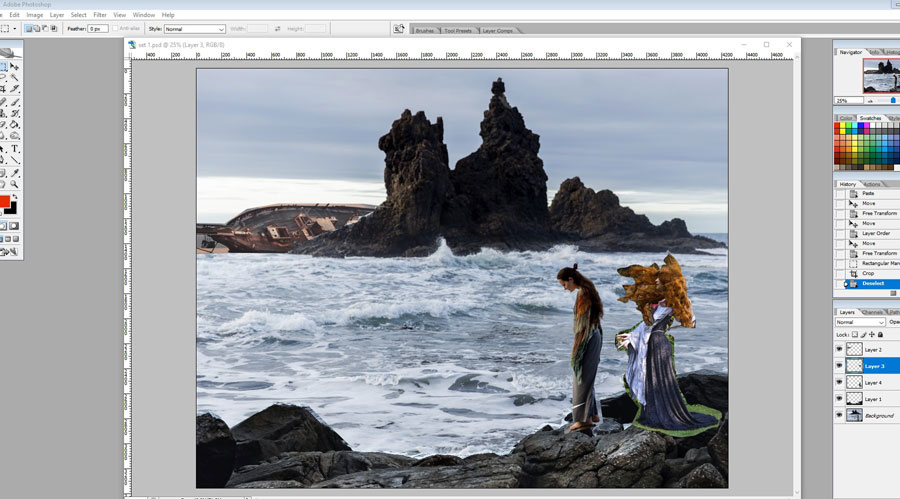Select the Slice tool
Image resolution: width=900 pixels, height=499 pixels.
pos(14,88)
